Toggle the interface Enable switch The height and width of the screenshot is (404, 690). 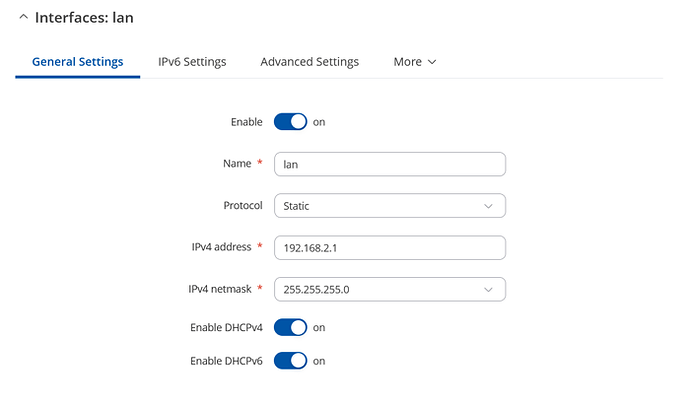point(290,122)
